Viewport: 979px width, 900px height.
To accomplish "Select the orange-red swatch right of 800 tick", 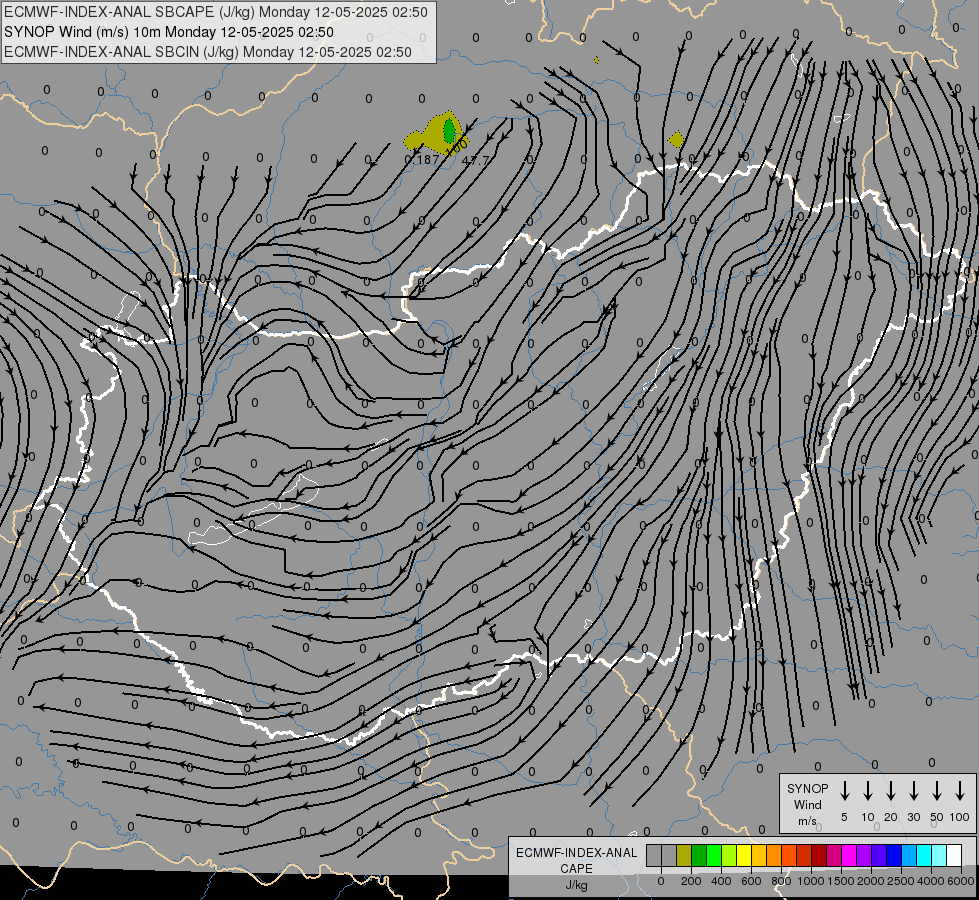I will 789,855.
